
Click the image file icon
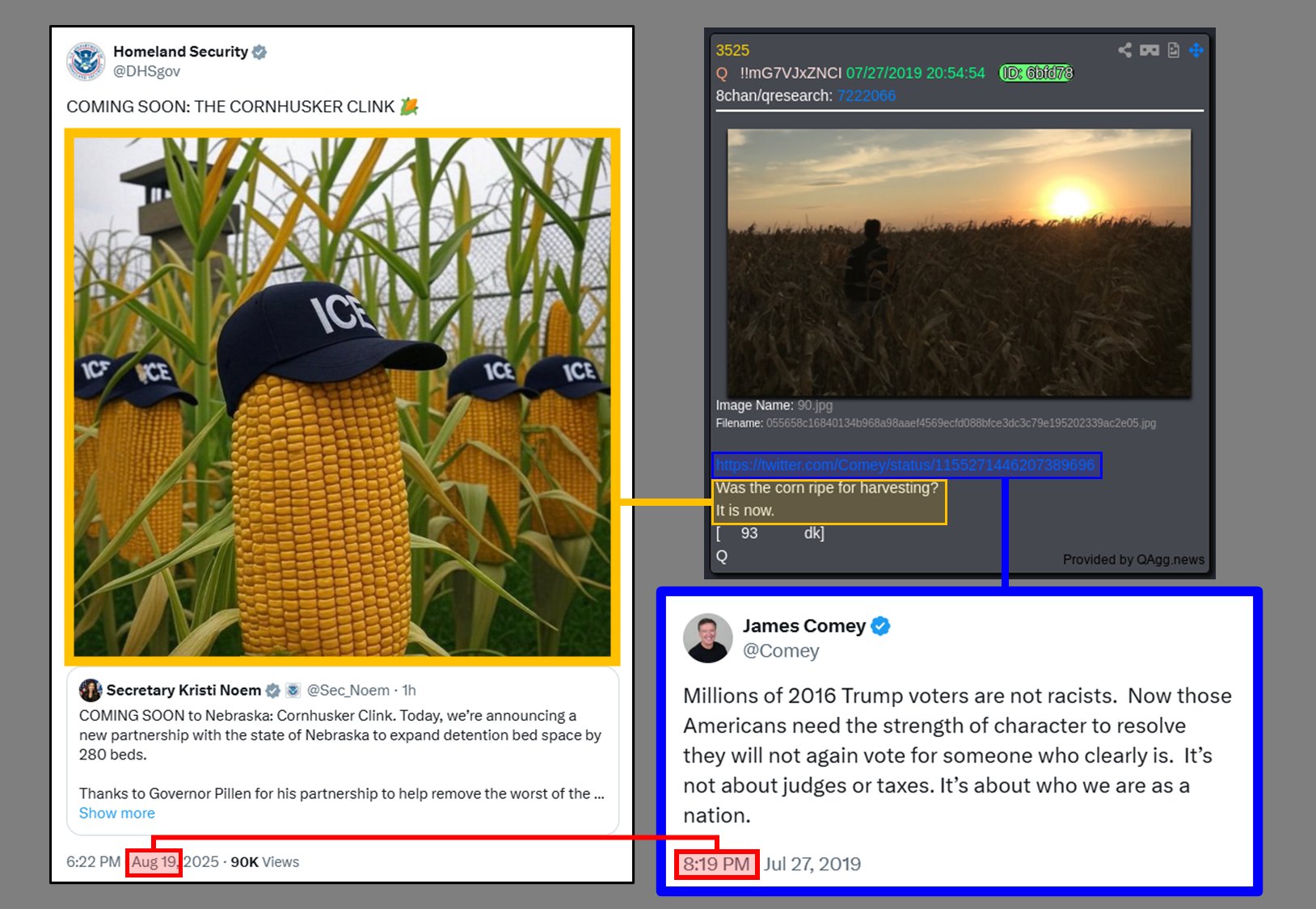(1174, 50)
